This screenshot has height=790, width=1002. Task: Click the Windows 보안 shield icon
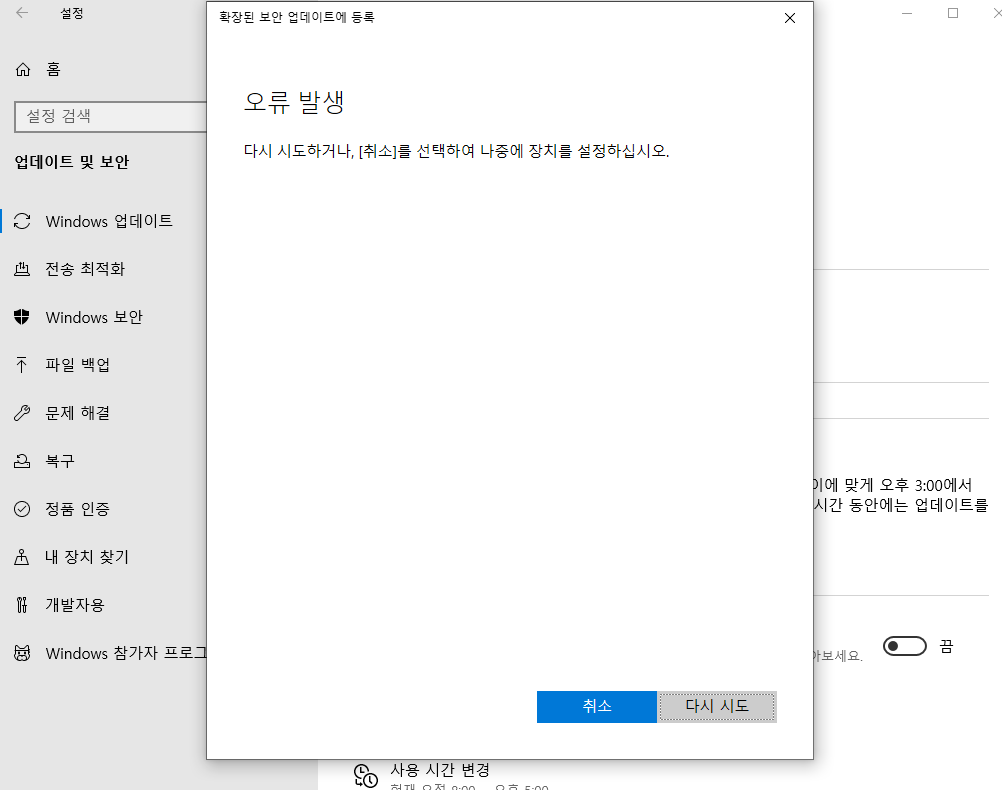click(x=22, y=317)
